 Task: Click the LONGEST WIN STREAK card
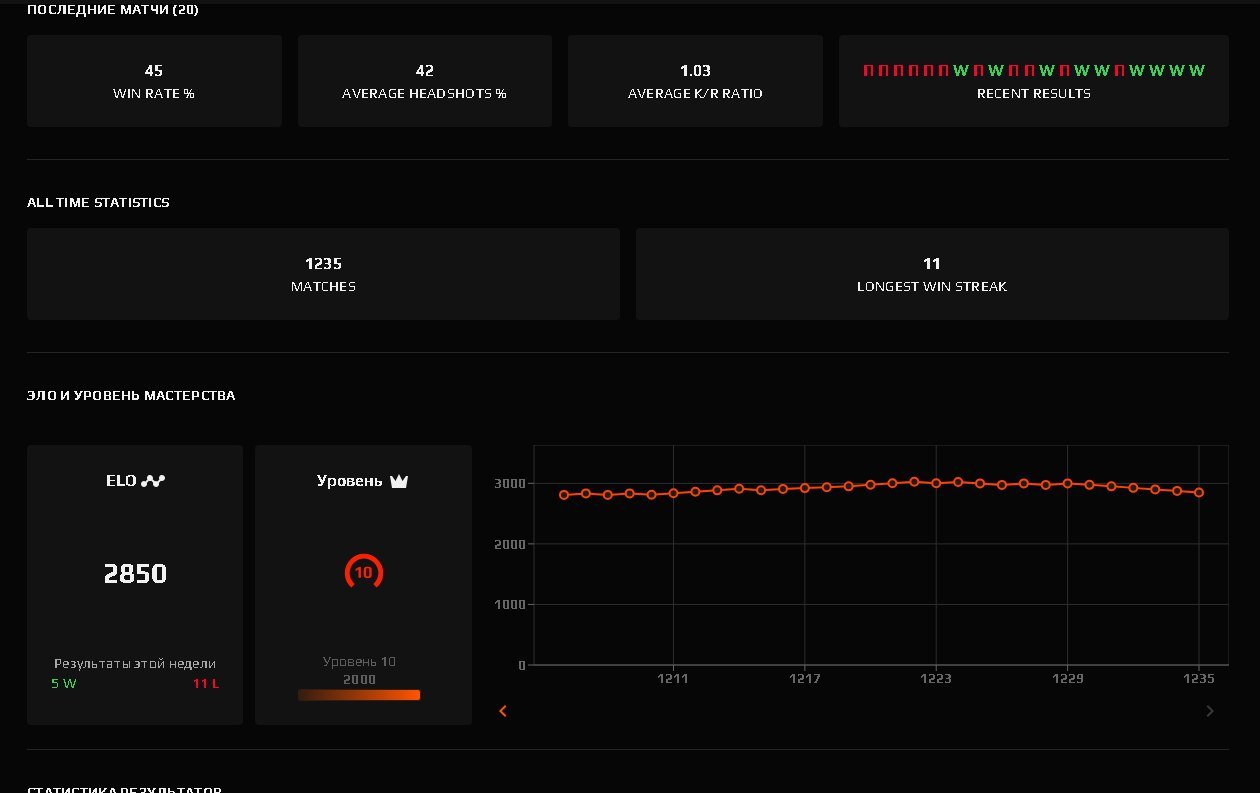(932, 273)
